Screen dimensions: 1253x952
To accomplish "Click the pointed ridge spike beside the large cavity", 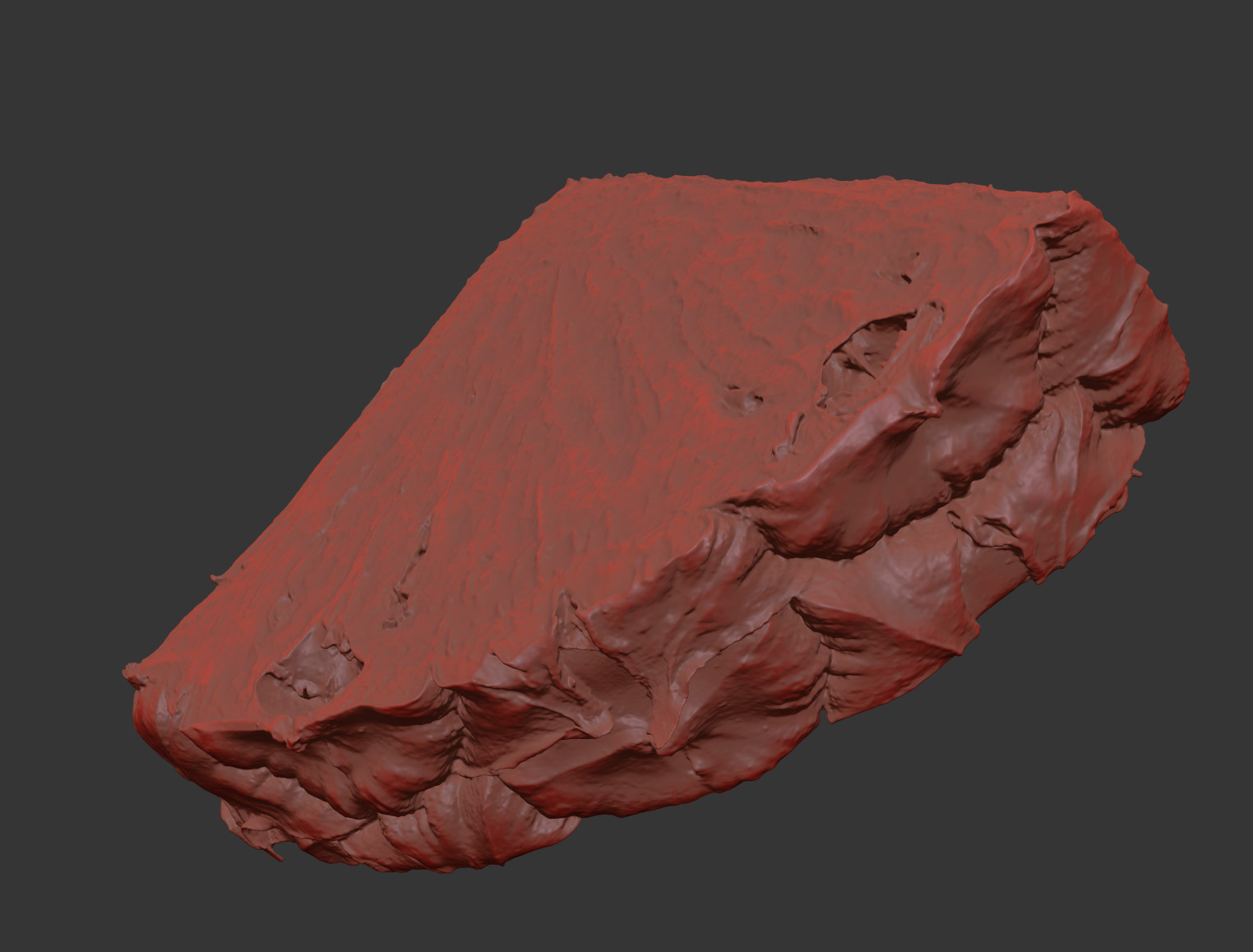I will [x=935, y=409].
